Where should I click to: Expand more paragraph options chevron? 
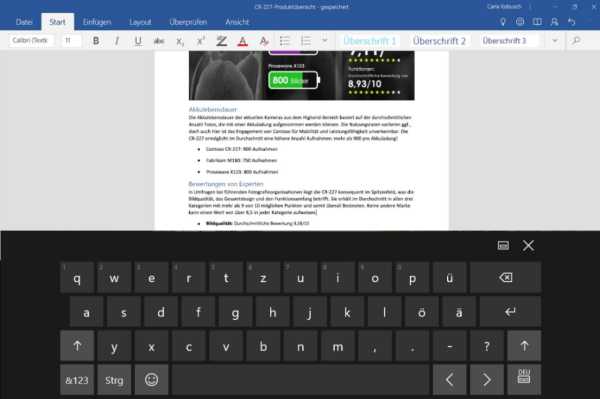pos(324,41)
